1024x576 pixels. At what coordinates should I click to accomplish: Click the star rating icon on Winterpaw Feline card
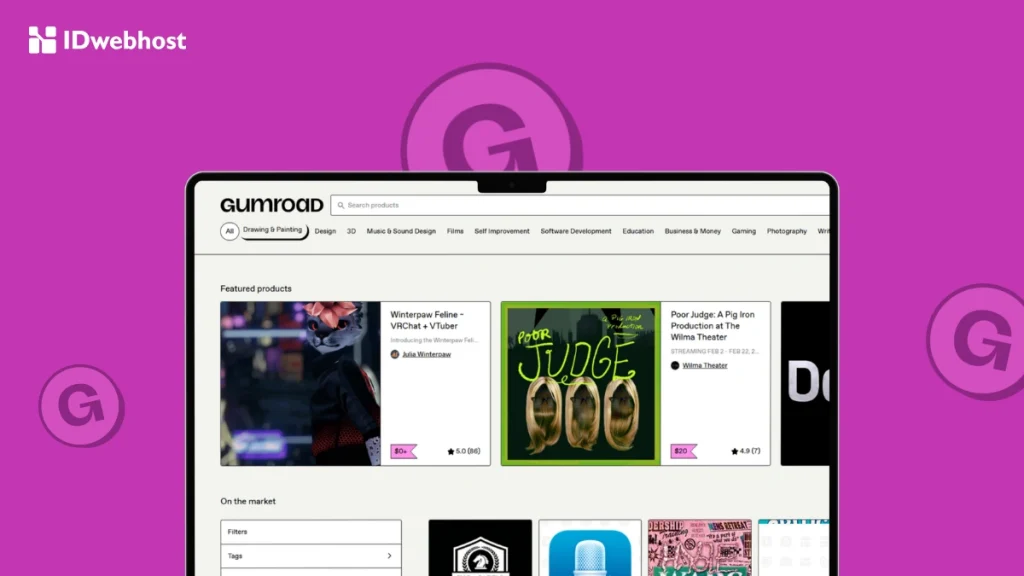coord(450,451)
